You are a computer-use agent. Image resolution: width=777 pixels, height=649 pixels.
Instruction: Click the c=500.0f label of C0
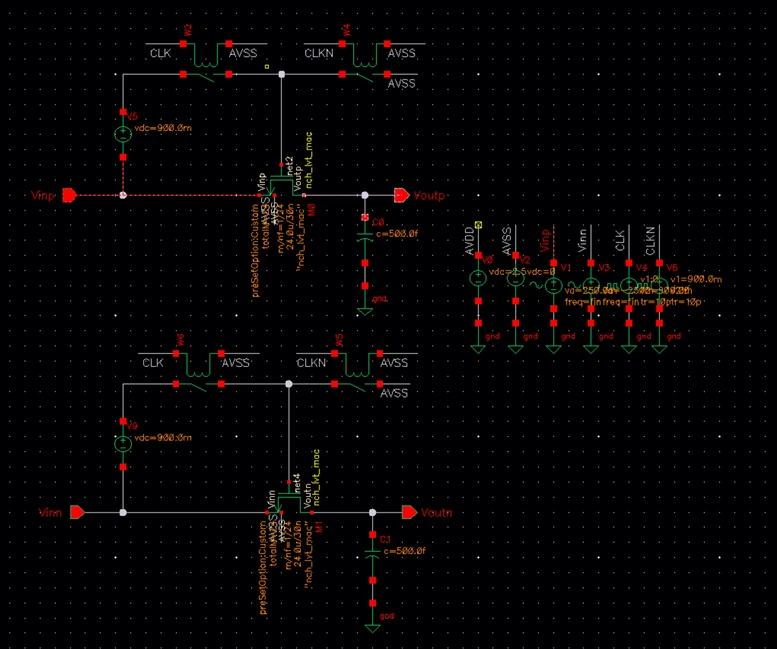pyautogui.click(x=397, y=233)
